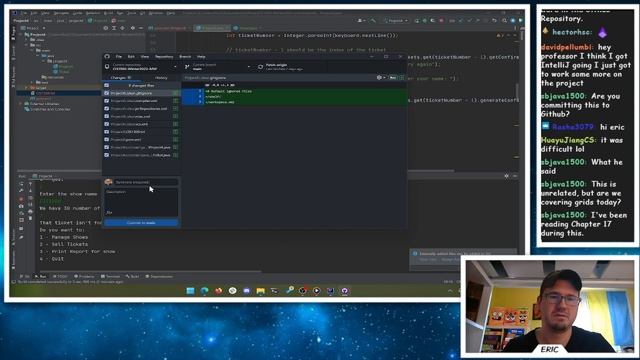Click the Commit to main button
Screen dimensions: 640x360
click(x=141, y=223)
